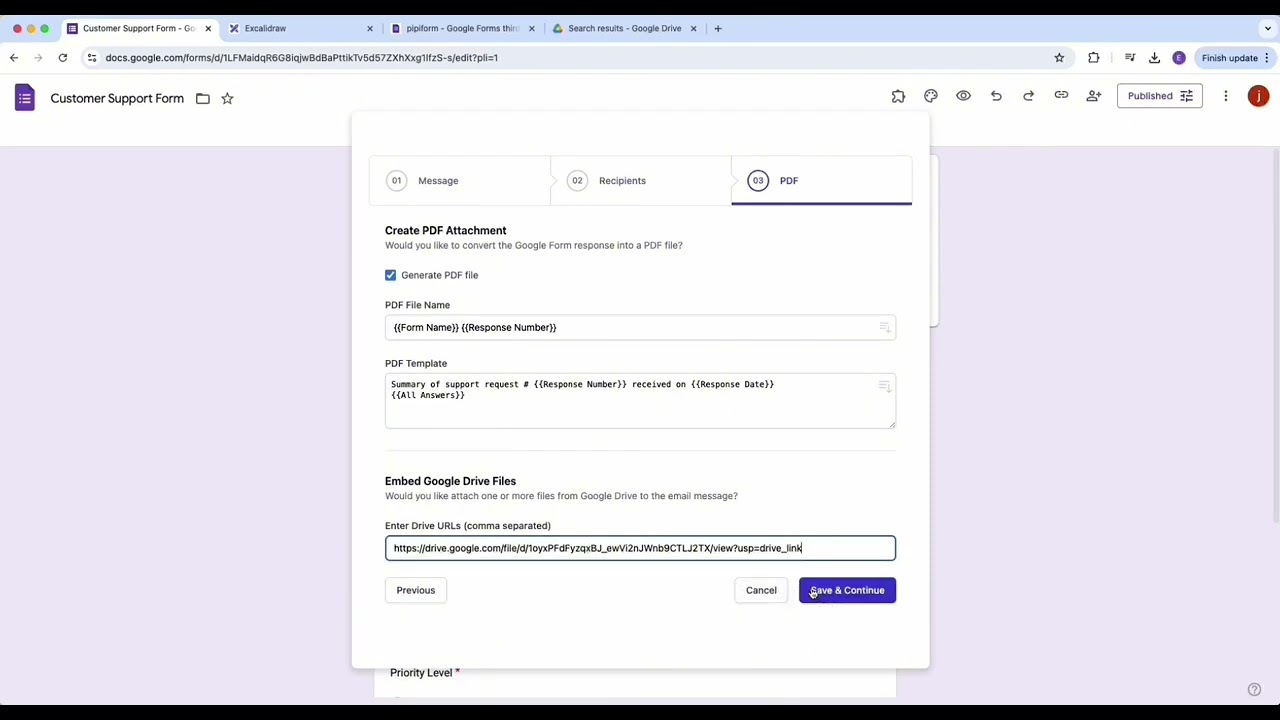The image size is (1280, 720).
Task: Click inside the PDF Template textarea
Action: 640,401
